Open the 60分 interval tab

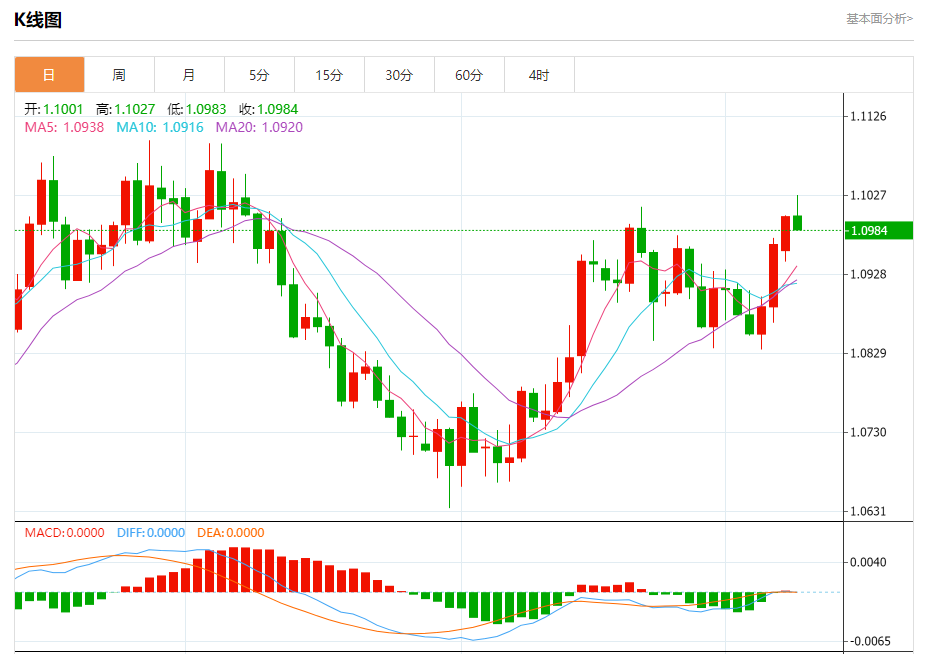tap(469, 75)
